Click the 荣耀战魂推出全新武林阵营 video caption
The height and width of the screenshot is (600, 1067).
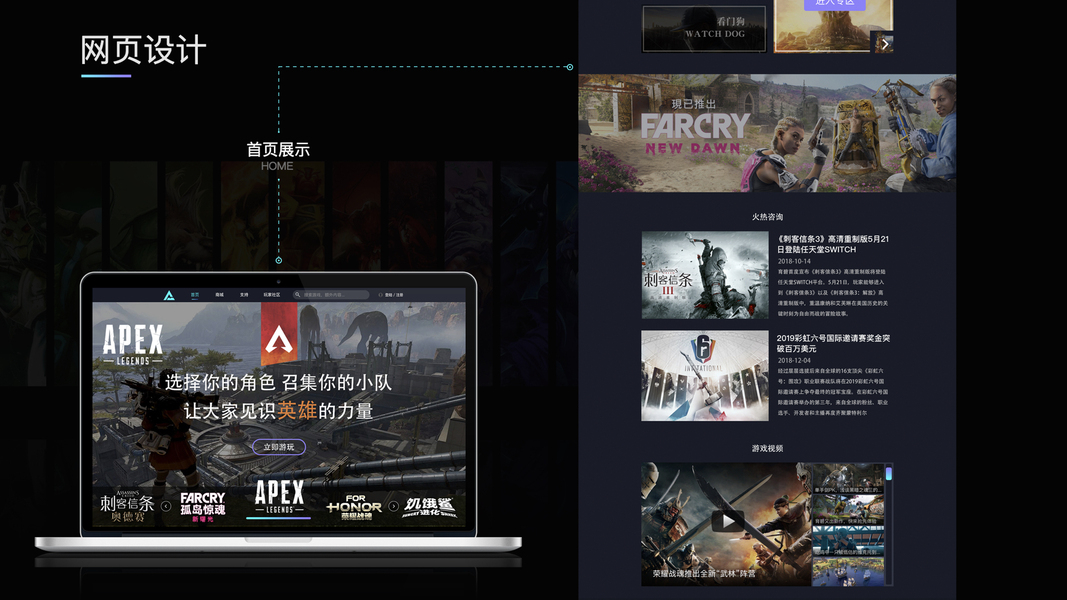(704, 573)
